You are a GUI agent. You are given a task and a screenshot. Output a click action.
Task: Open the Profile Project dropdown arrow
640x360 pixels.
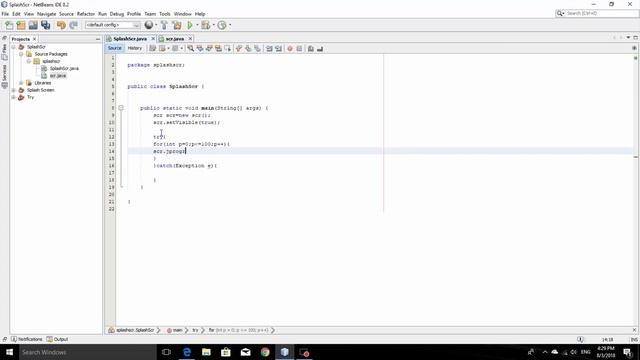tap(230, 25)
